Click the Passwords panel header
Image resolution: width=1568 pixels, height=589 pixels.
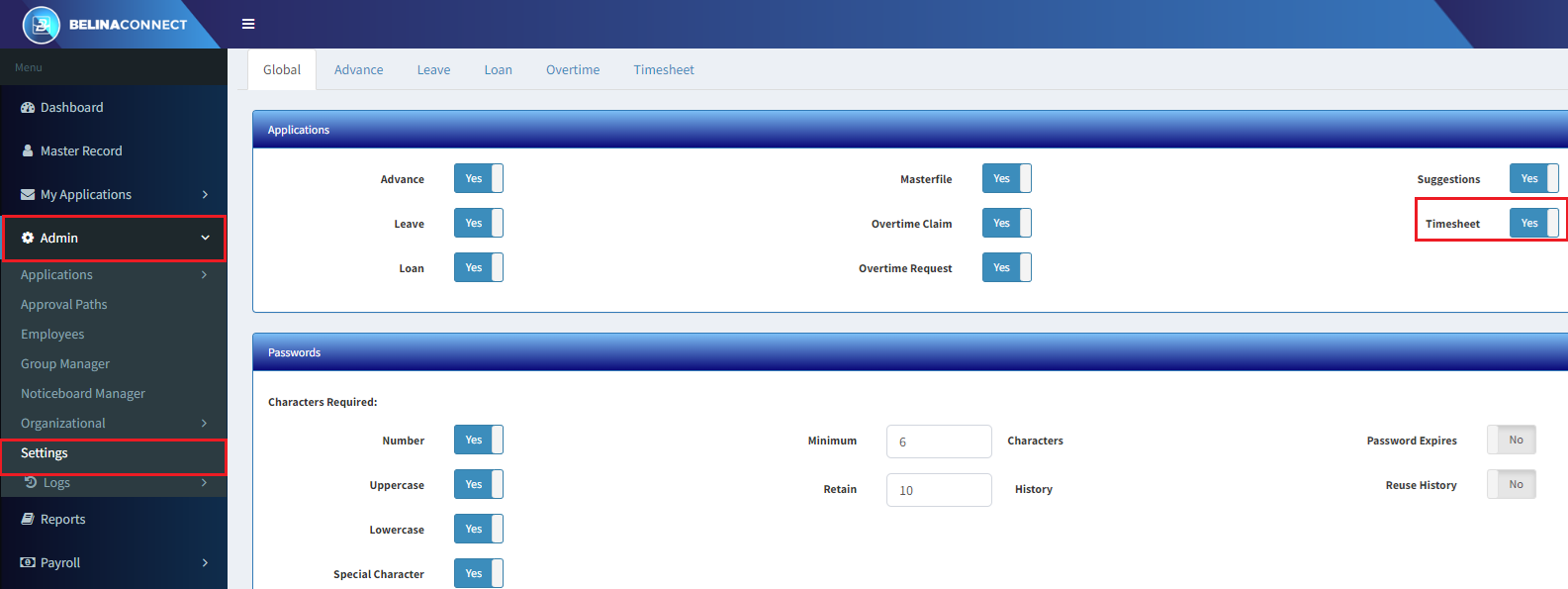pyautogui.click(x=910, y=352)
